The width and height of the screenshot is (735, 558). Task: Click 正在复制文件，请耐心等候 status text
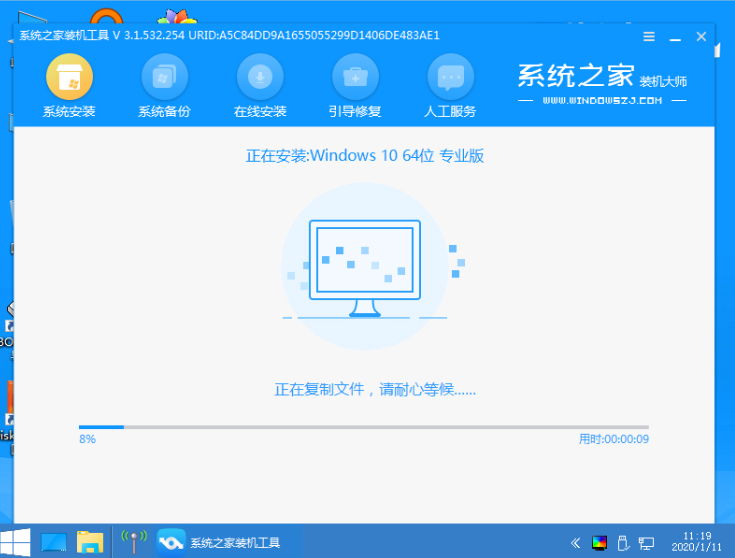pos(375,389)
